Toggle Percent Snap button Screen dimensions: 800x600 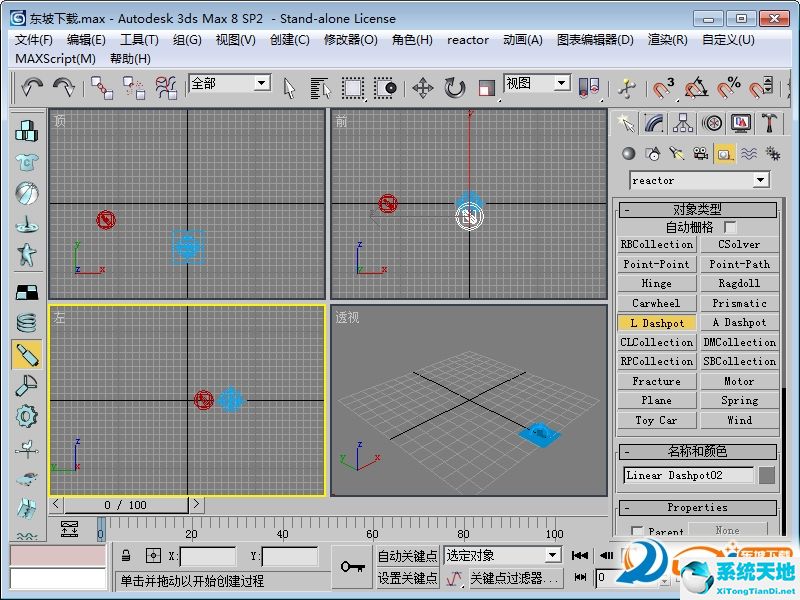(x=729, y=88)
